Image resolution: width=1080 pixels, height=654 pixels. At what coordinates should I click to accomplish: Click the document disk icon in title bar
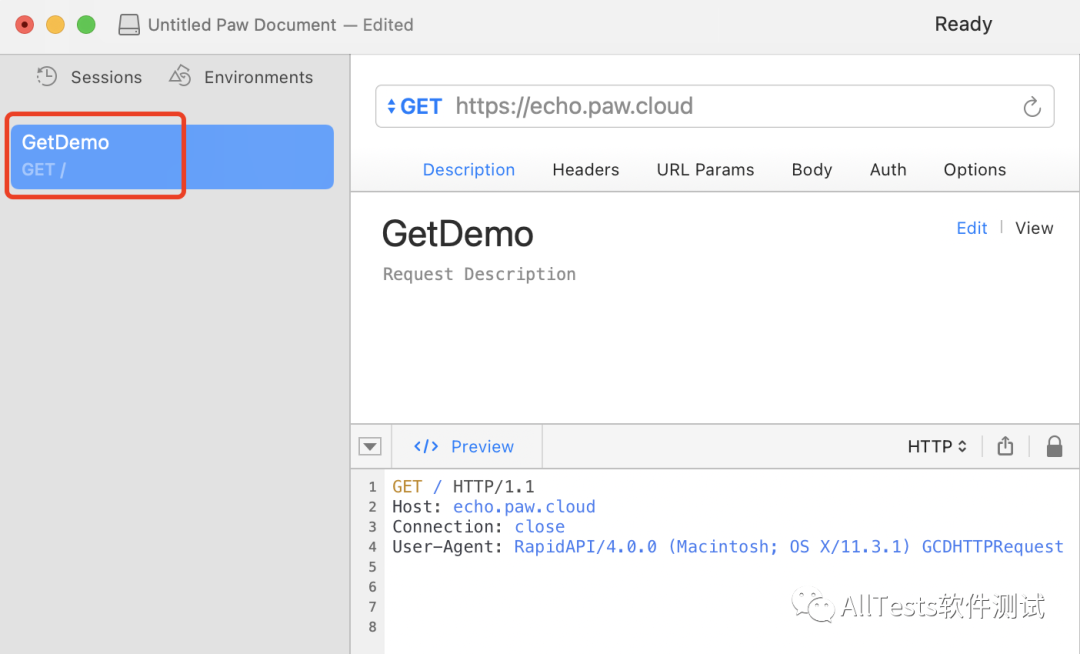129,25
